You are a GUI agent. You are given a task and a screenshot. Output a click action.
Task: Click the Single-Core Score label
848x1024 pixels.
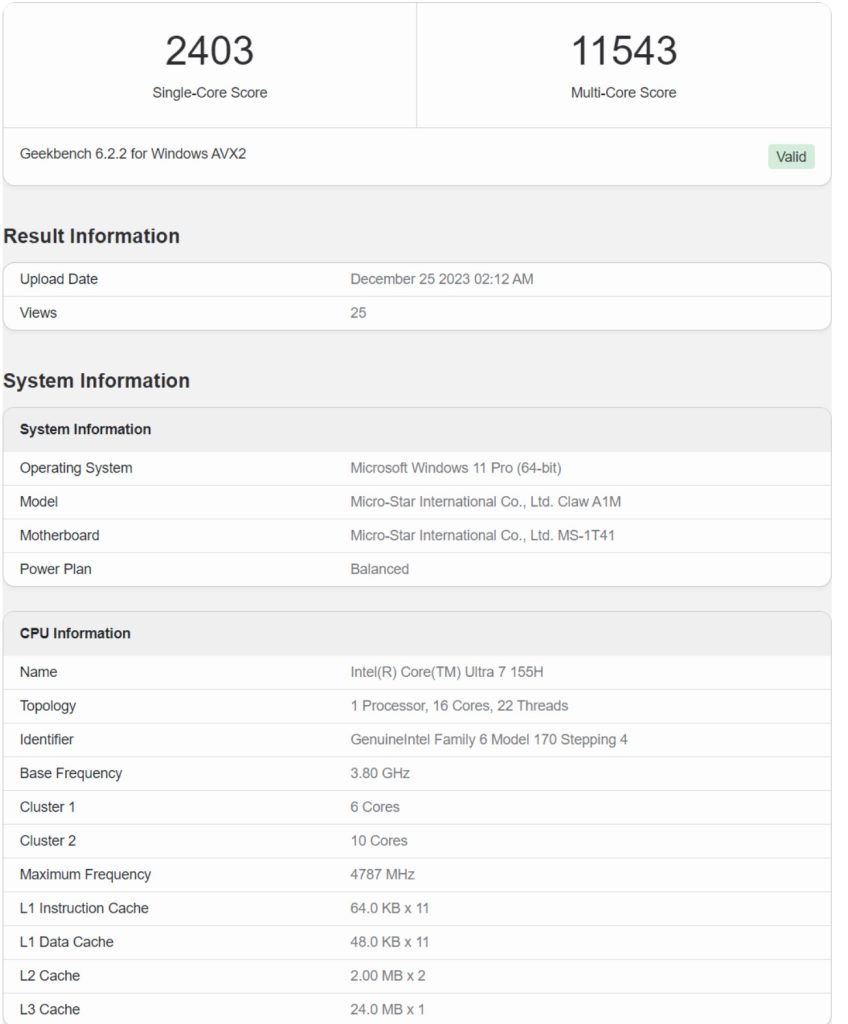point(210,93)
